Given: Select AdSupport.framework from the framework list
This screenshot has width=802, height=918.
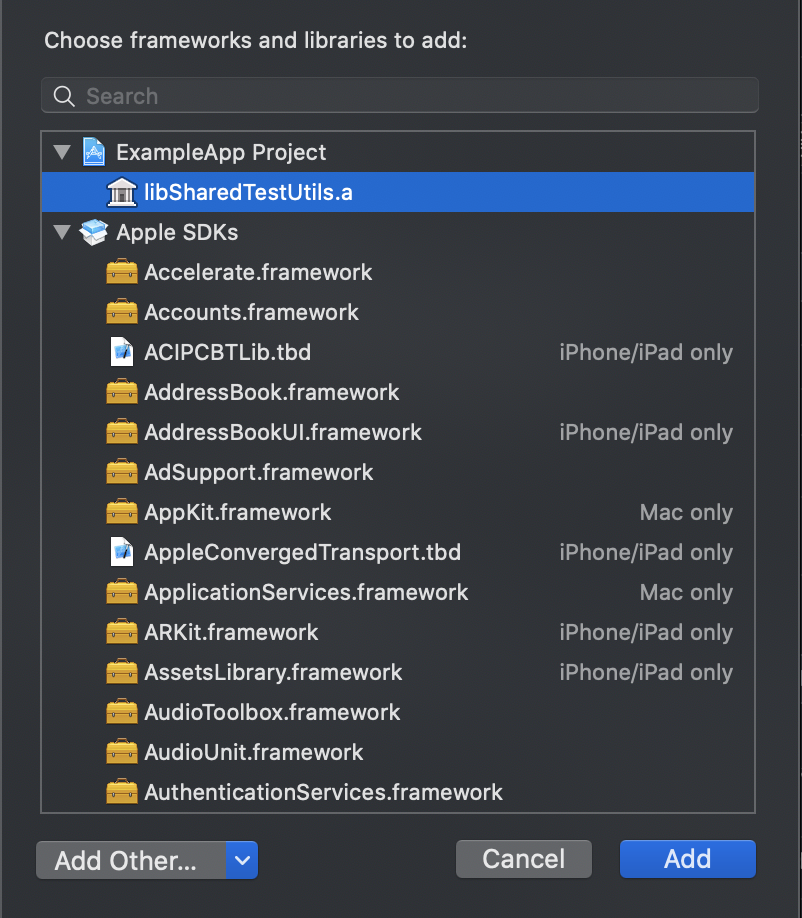Looking at the screenshot, I should pos(250,471).
